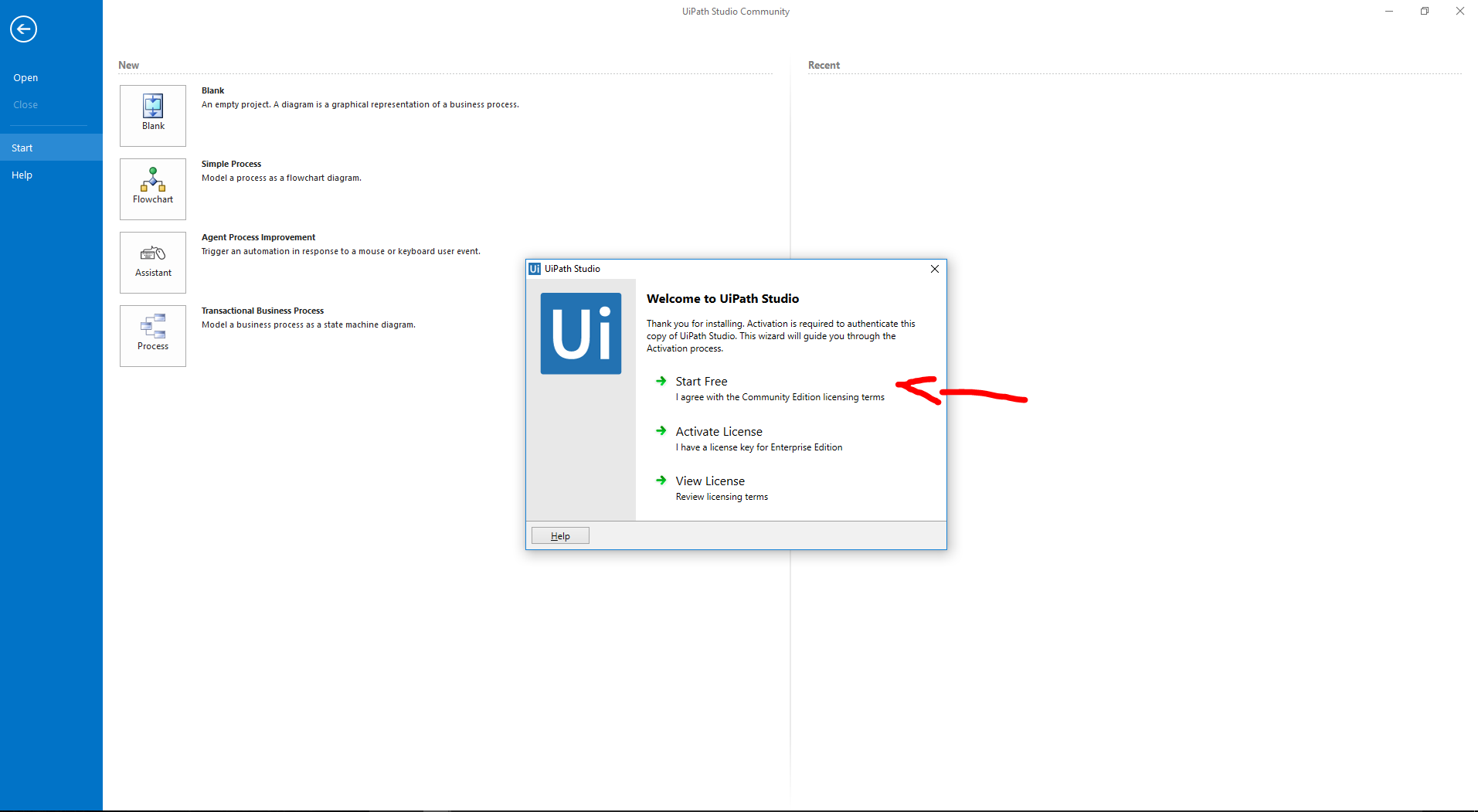The height and width of the screenshot is (812, 1478).
Task: Switch to the Start sidebar tab
Action: [51, 148]
